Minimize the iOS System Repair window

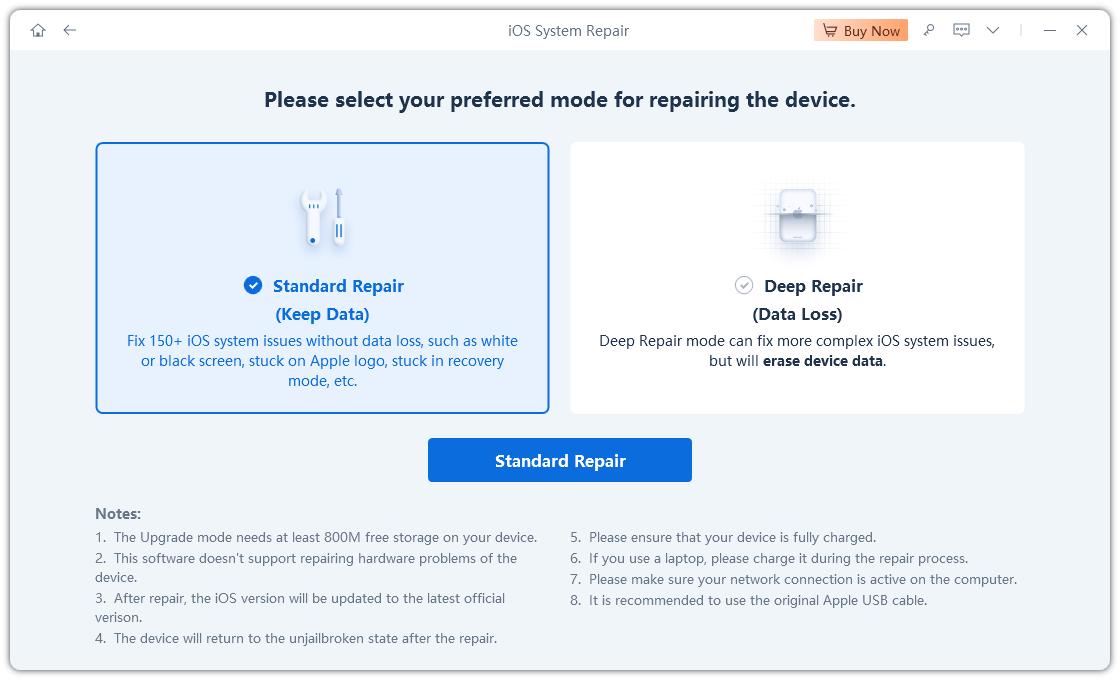1050,31
